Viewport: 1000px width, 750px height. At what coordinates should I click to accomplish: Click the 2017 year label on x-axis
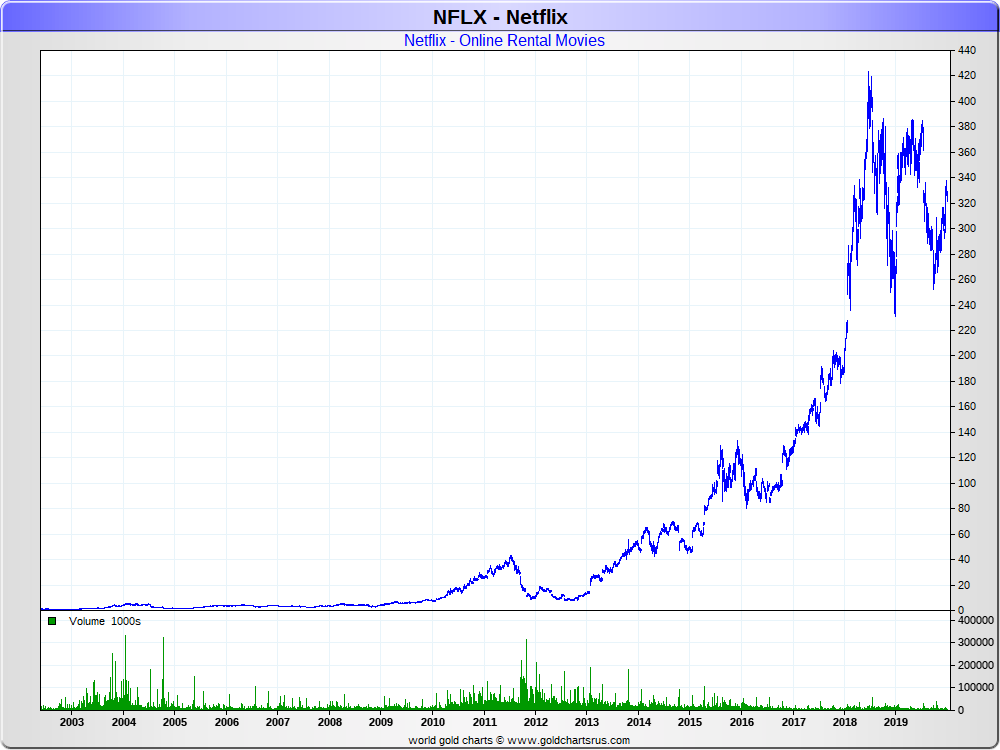(x=793, y=722)
